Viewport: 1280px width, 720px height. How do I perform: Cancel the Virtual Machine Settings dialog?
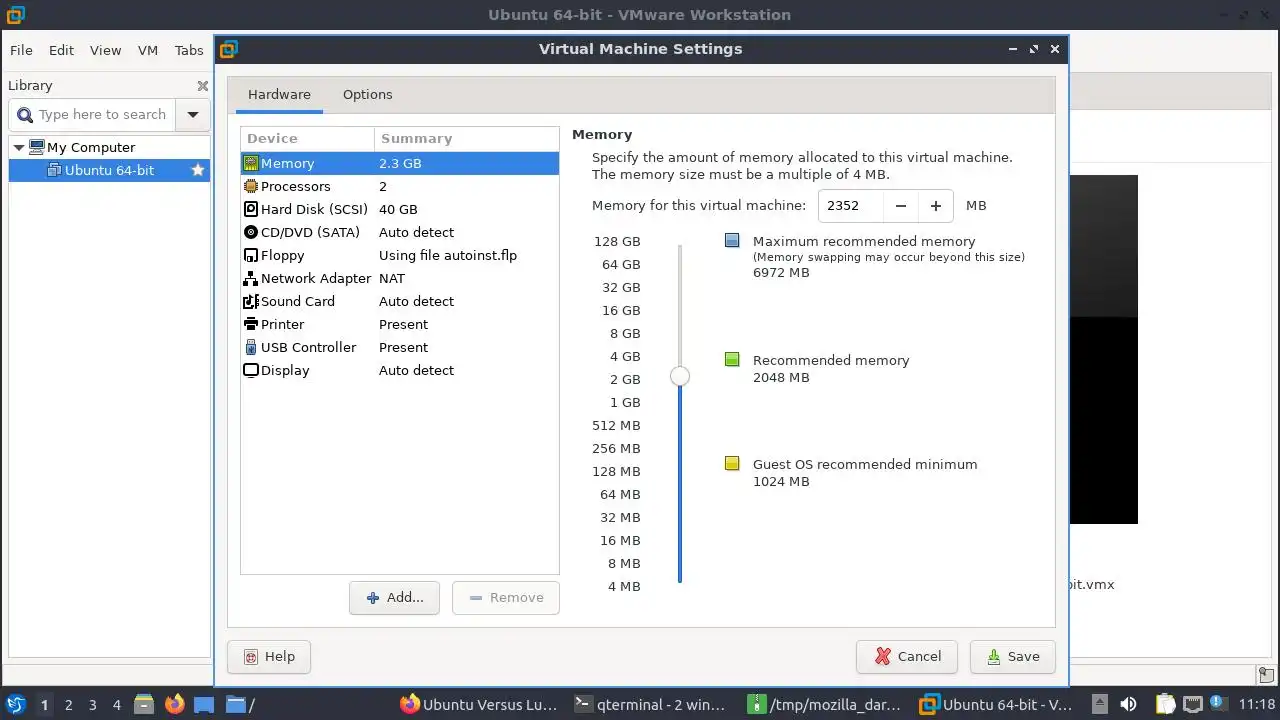point(907,656)
